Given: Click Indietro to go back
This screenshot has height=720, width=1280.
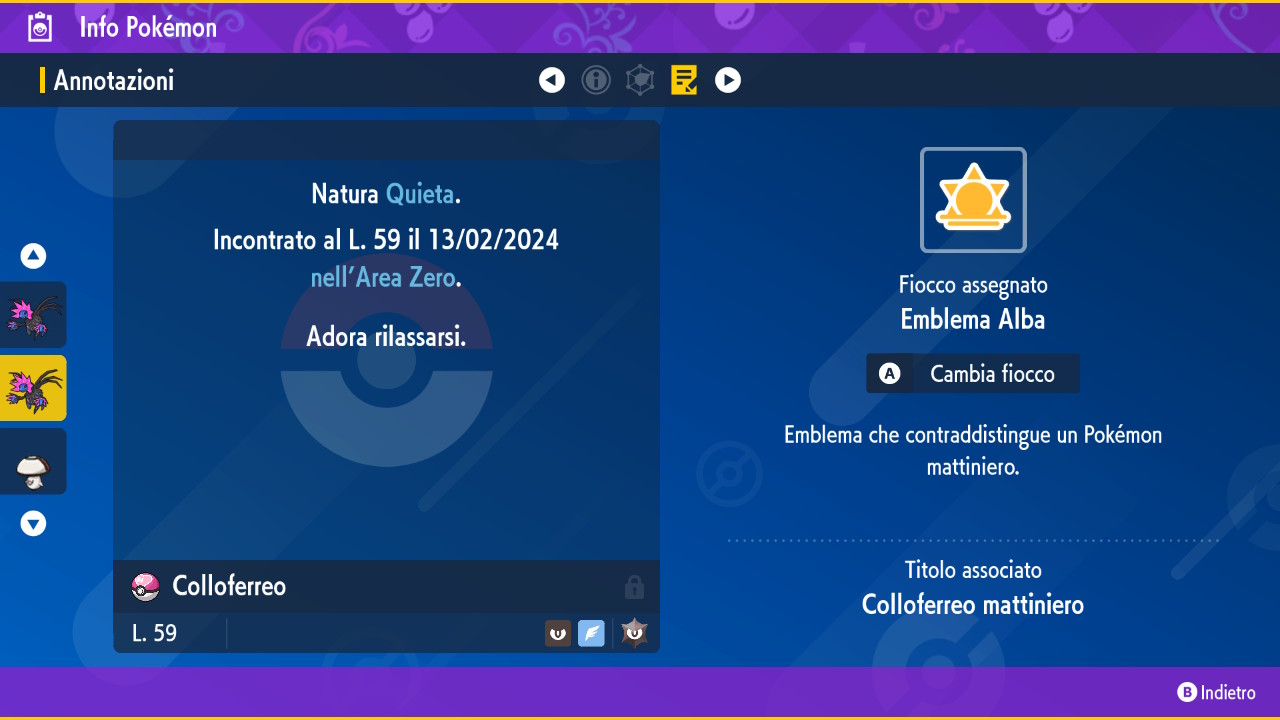Looking at the screenshot, I should tap(1216, 692).
